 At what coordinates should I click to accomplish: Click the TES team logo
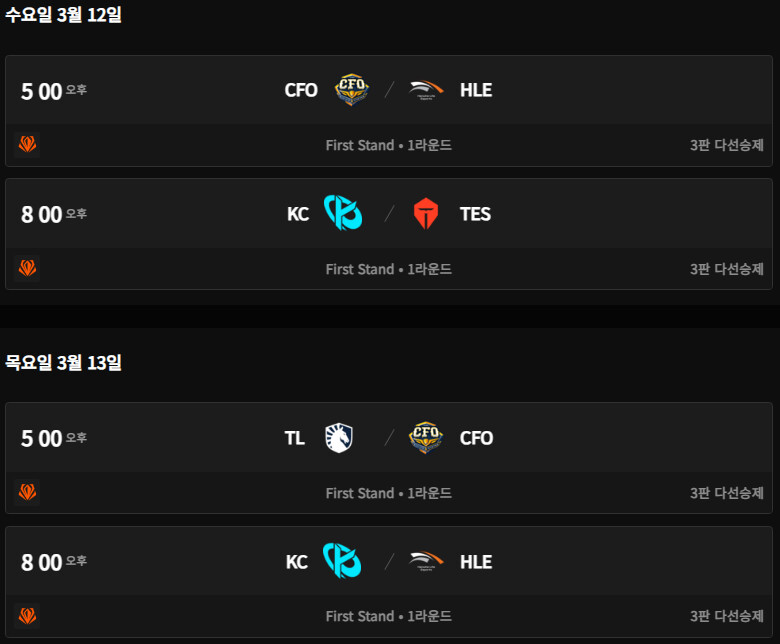tap(427, 214)
